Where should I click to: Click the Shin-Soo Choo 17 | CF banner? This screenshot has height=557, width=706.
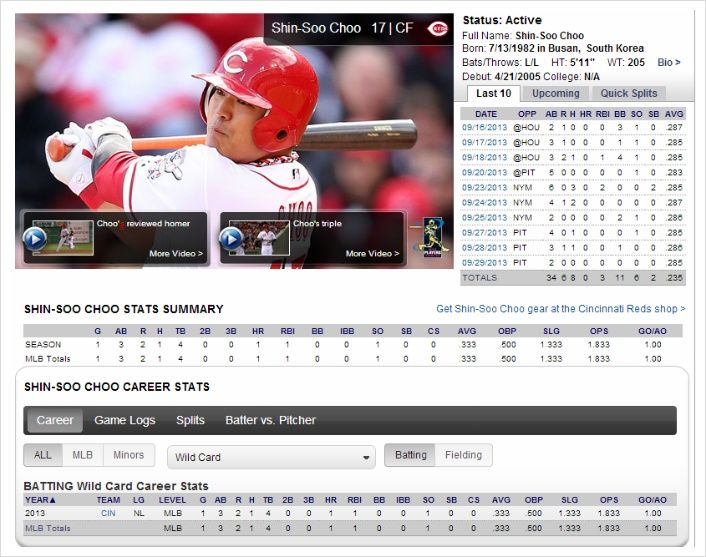(358, 28)
